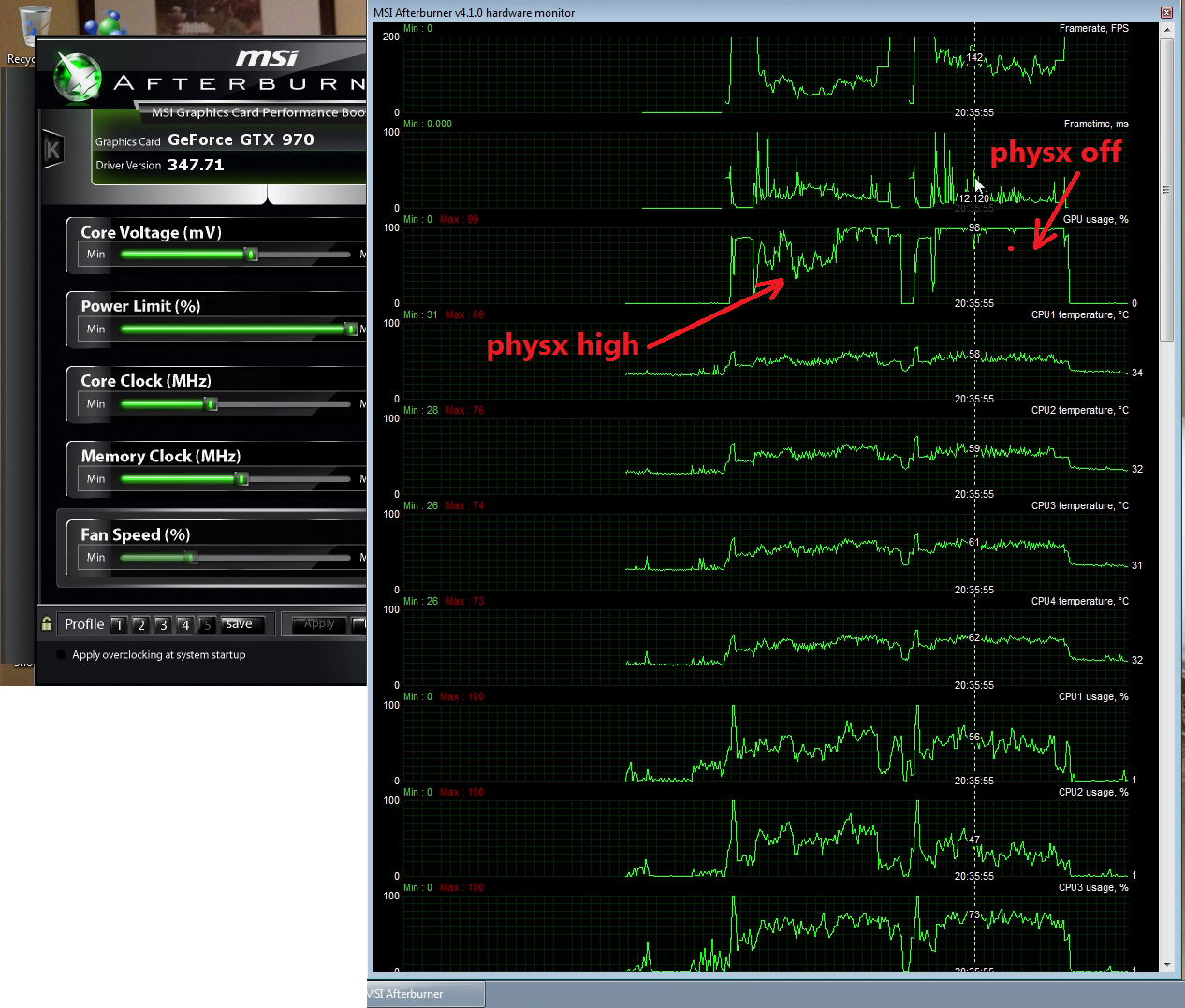
Task: Load overclocking profile slot 2
Action: [140, 624]
